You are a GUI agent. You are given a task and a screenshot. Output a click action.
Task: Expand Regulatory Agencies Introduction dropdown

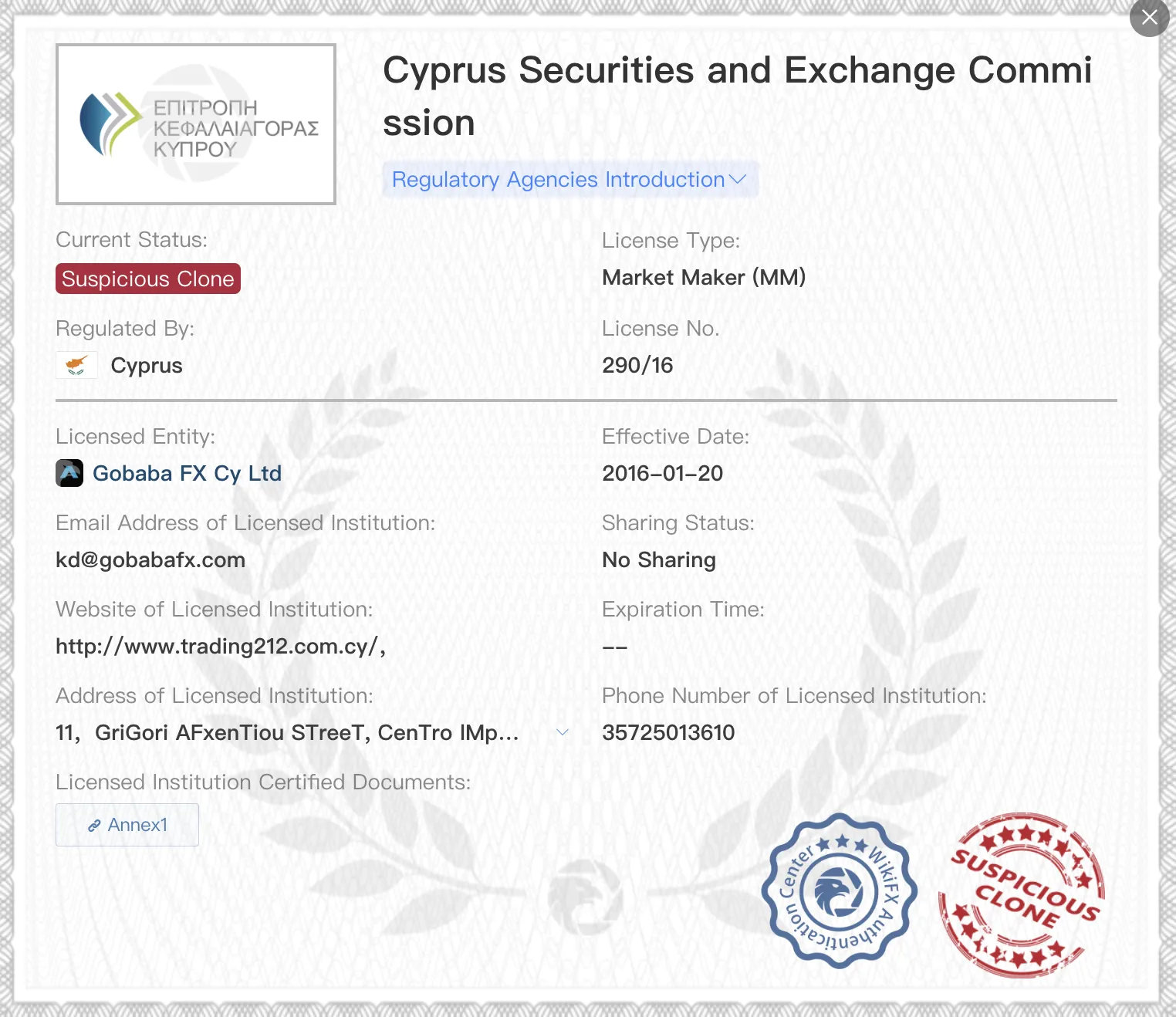570,180
